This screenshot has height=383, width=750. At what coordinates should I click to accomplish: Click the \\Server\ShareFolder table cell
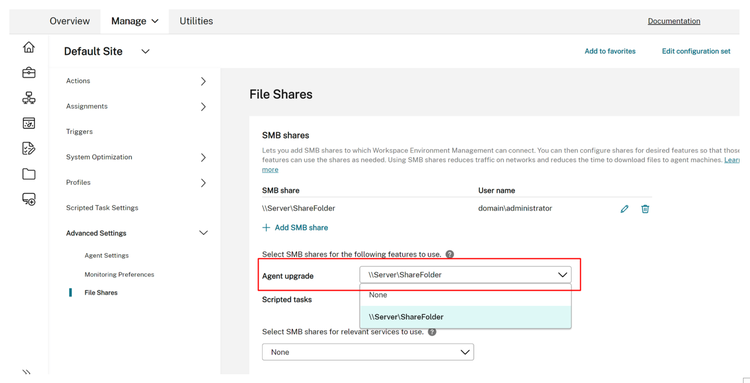[x=298, y=208]
